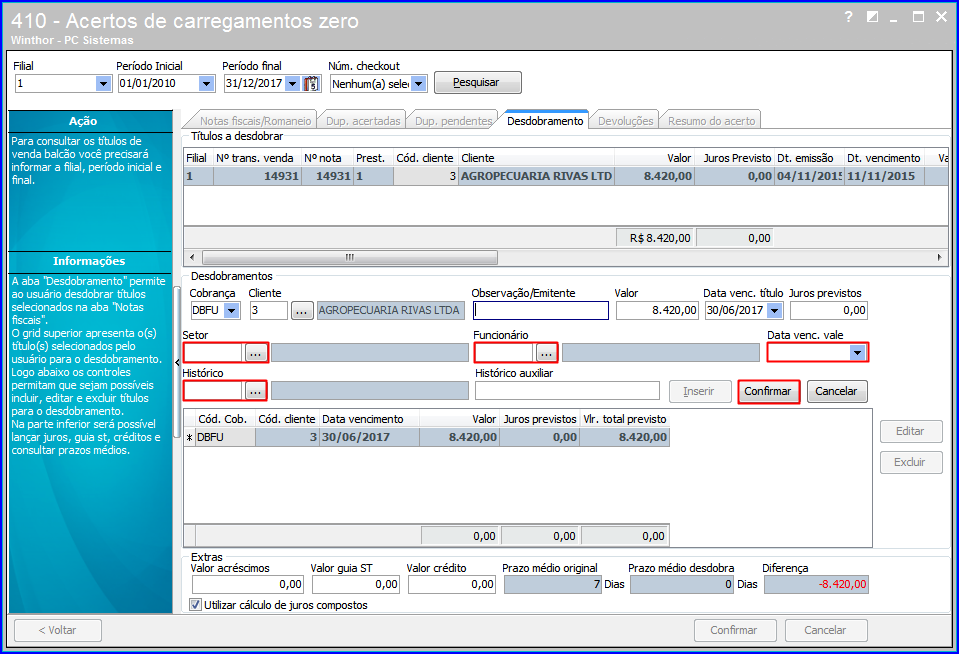The image size is (959, 654).
Task: Click the Inserir button
Action: (700, 392)
